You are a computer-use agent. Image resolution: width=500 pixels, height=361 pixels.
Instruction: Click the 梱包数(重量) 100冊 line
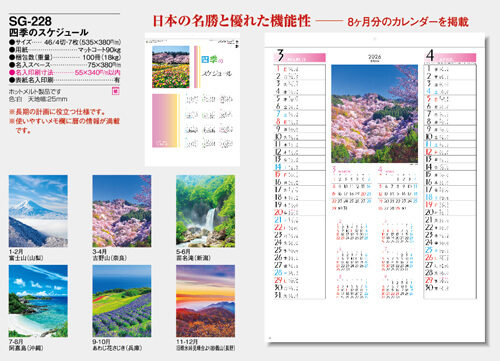65,57
